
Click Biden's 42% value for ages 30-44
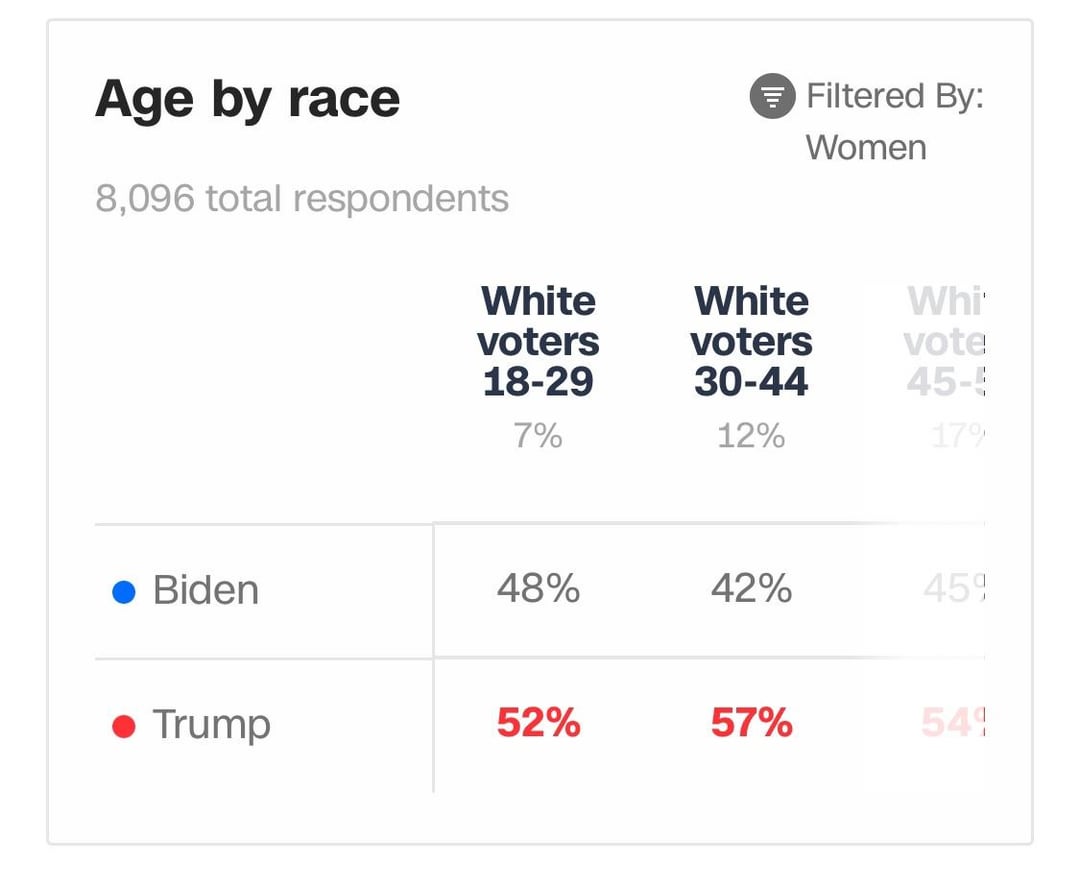pos(751,588)
